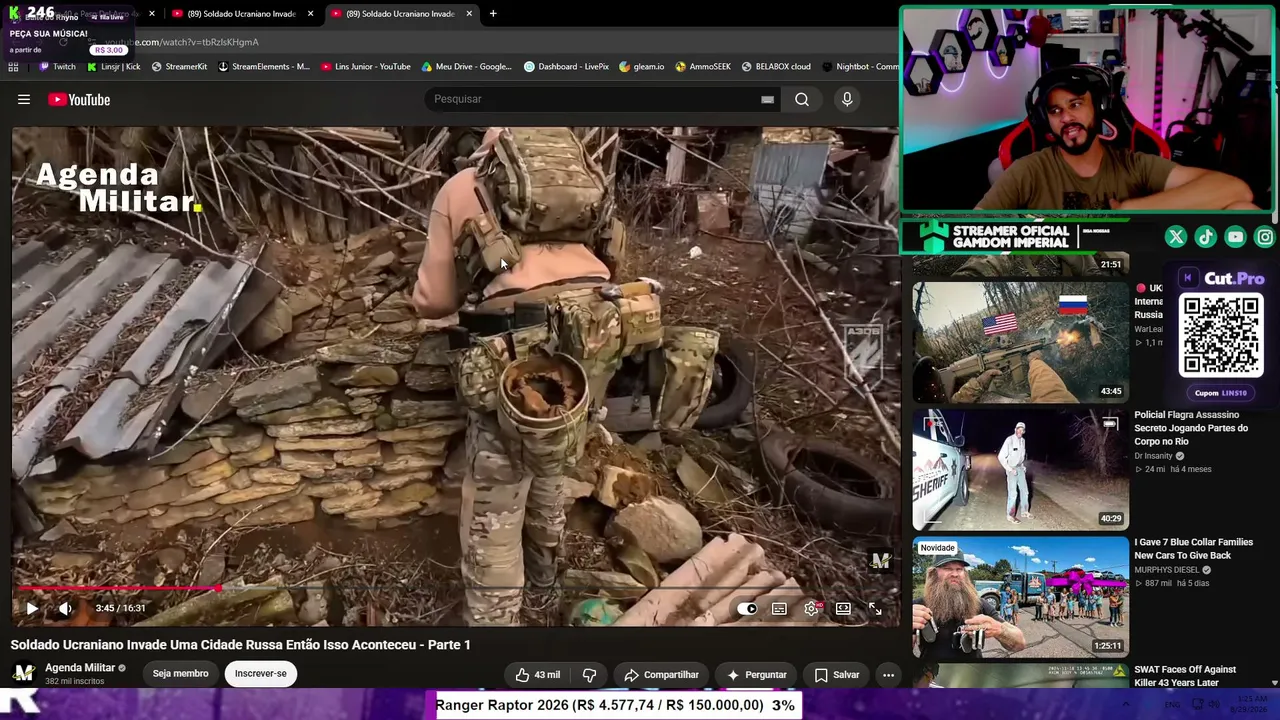Viewport: 1280px width, 720px height.
Task: Open the Lins Junior - YouTube bookmark
Action: (x=366, y=67)
